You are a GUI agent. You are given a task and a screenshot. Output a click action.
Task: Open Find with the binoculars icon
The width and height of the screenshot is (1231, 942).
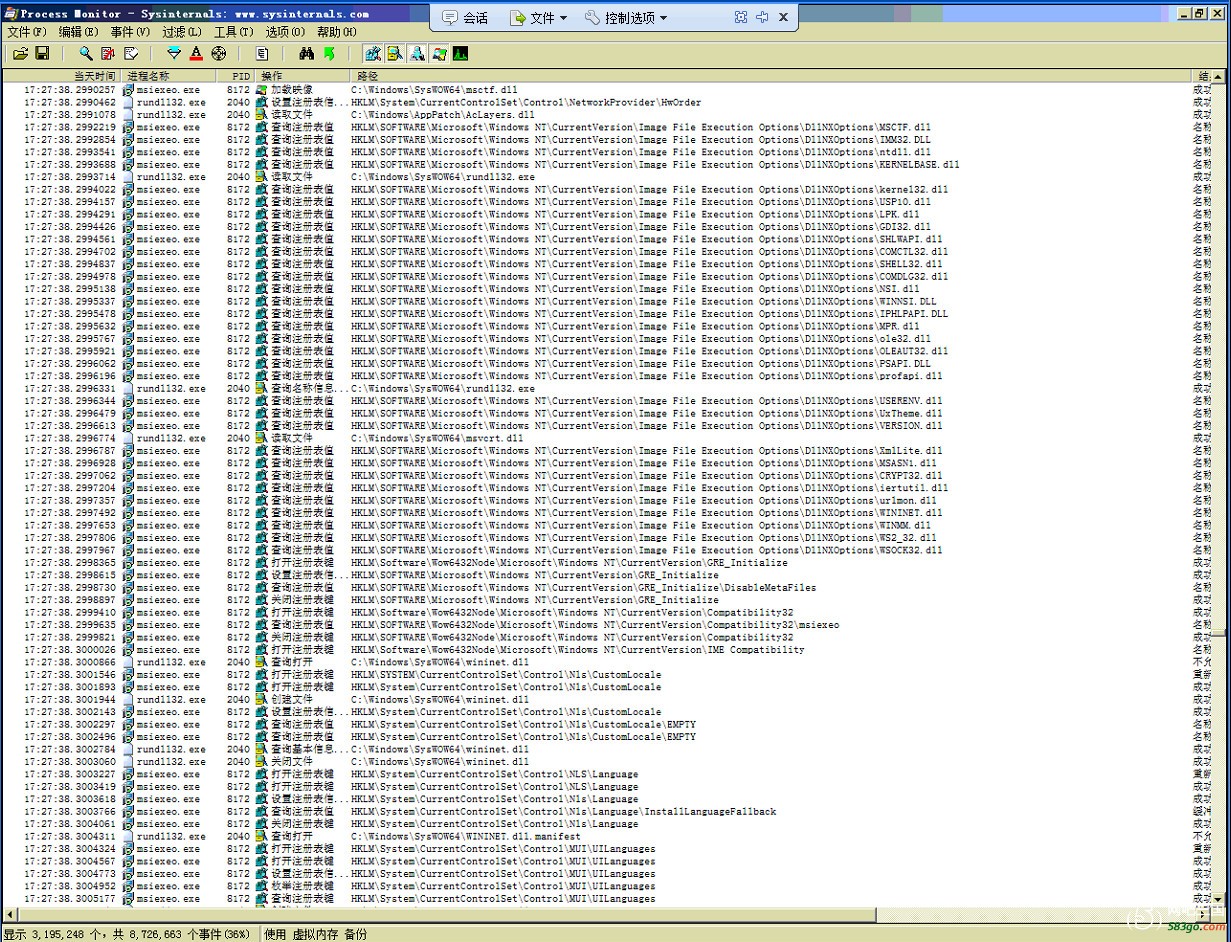pyautogui.click(x=306, y=53)
